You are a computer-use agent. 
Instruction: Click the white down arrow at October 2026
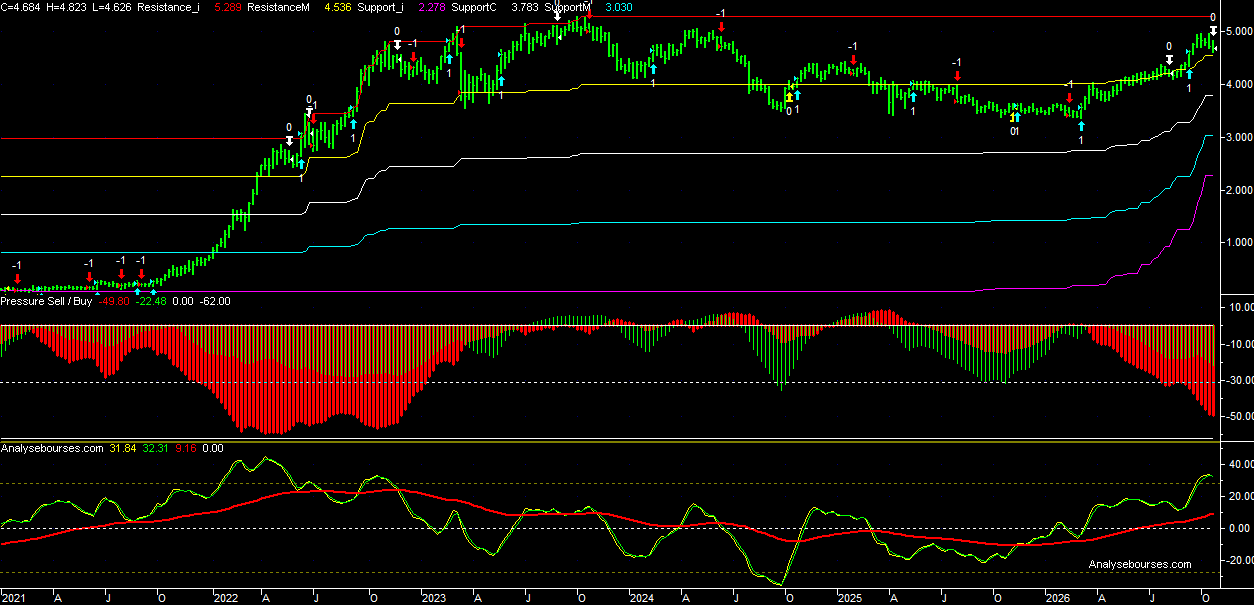pos(1213,31)
